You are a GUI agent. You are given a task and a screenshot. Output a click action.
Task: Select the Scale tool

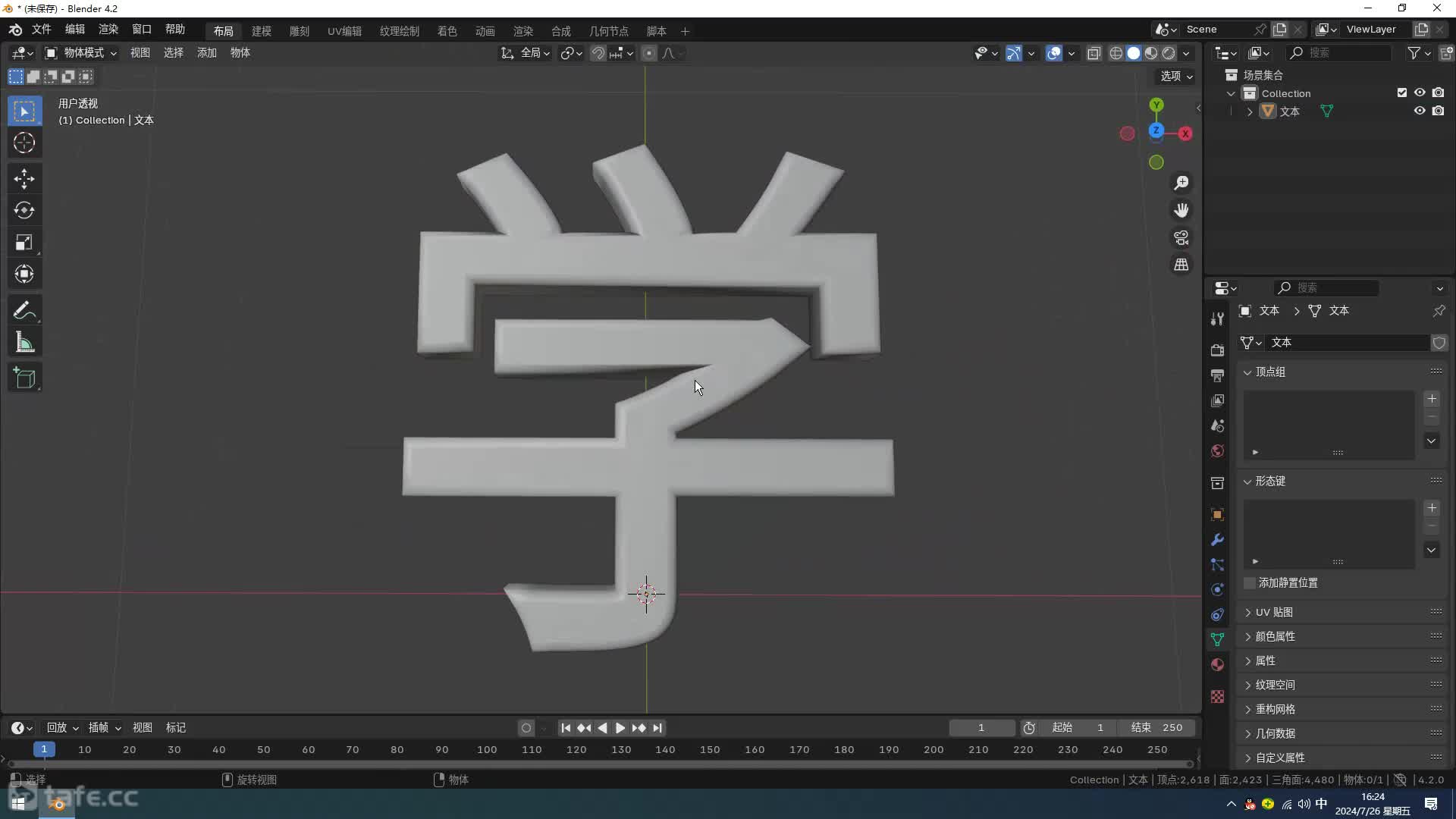[24, 242]
